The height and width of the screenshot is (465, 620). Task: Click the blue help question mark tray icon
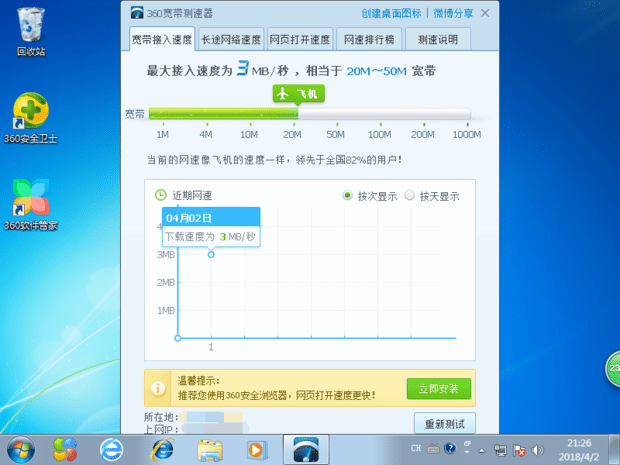tap(450, 448)
